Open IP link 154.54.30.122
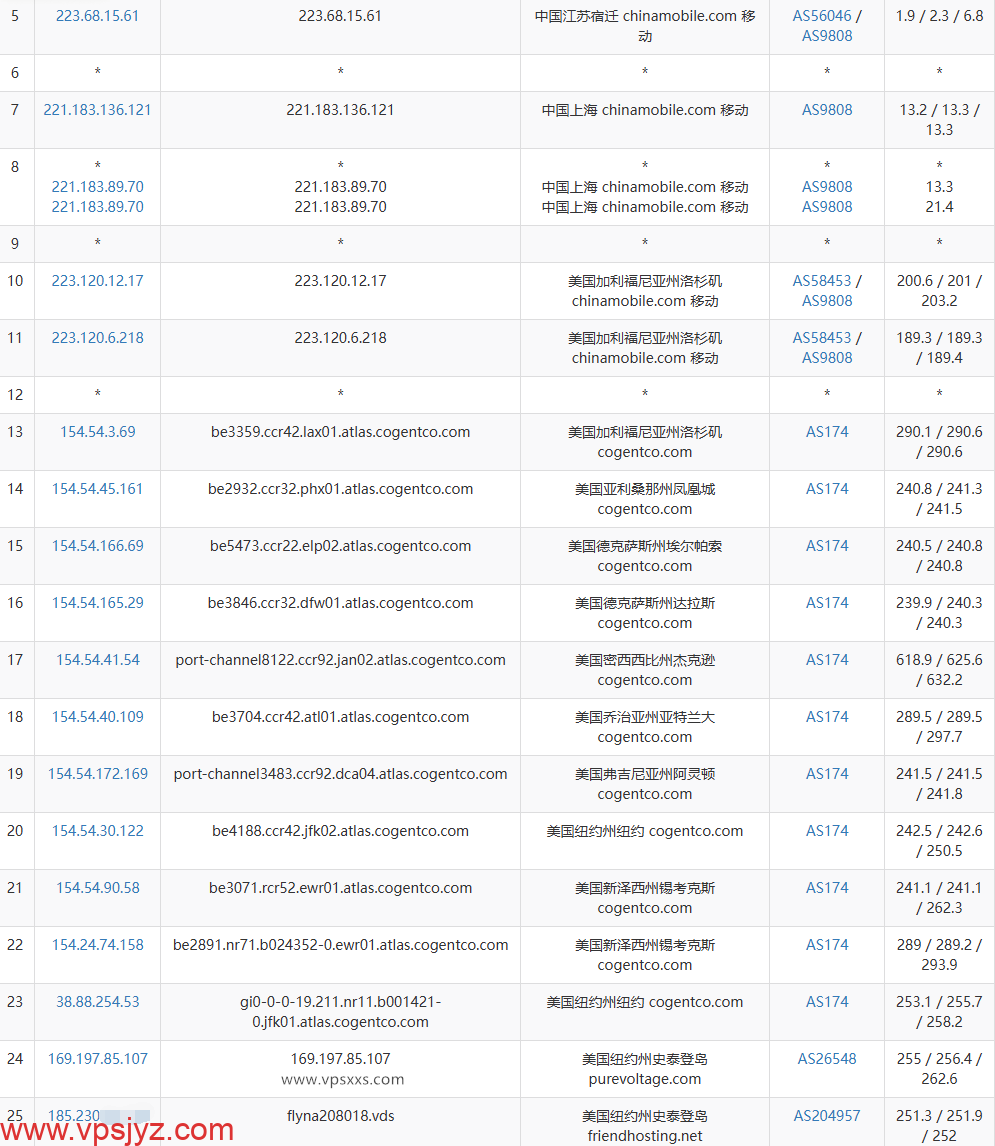The image size is (995, 1146). (x=97, y=831)
